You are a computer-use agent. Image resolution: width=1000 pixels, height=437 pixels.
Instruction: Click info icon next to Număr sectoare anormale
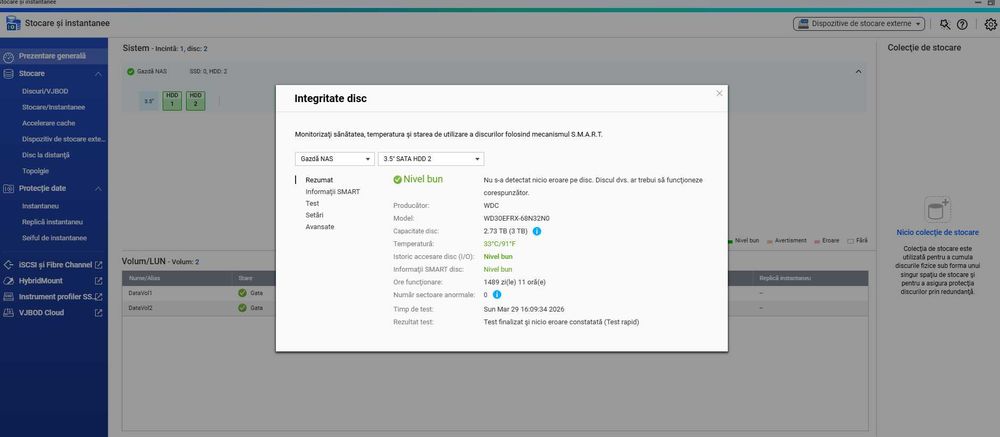tap(497, 295)
